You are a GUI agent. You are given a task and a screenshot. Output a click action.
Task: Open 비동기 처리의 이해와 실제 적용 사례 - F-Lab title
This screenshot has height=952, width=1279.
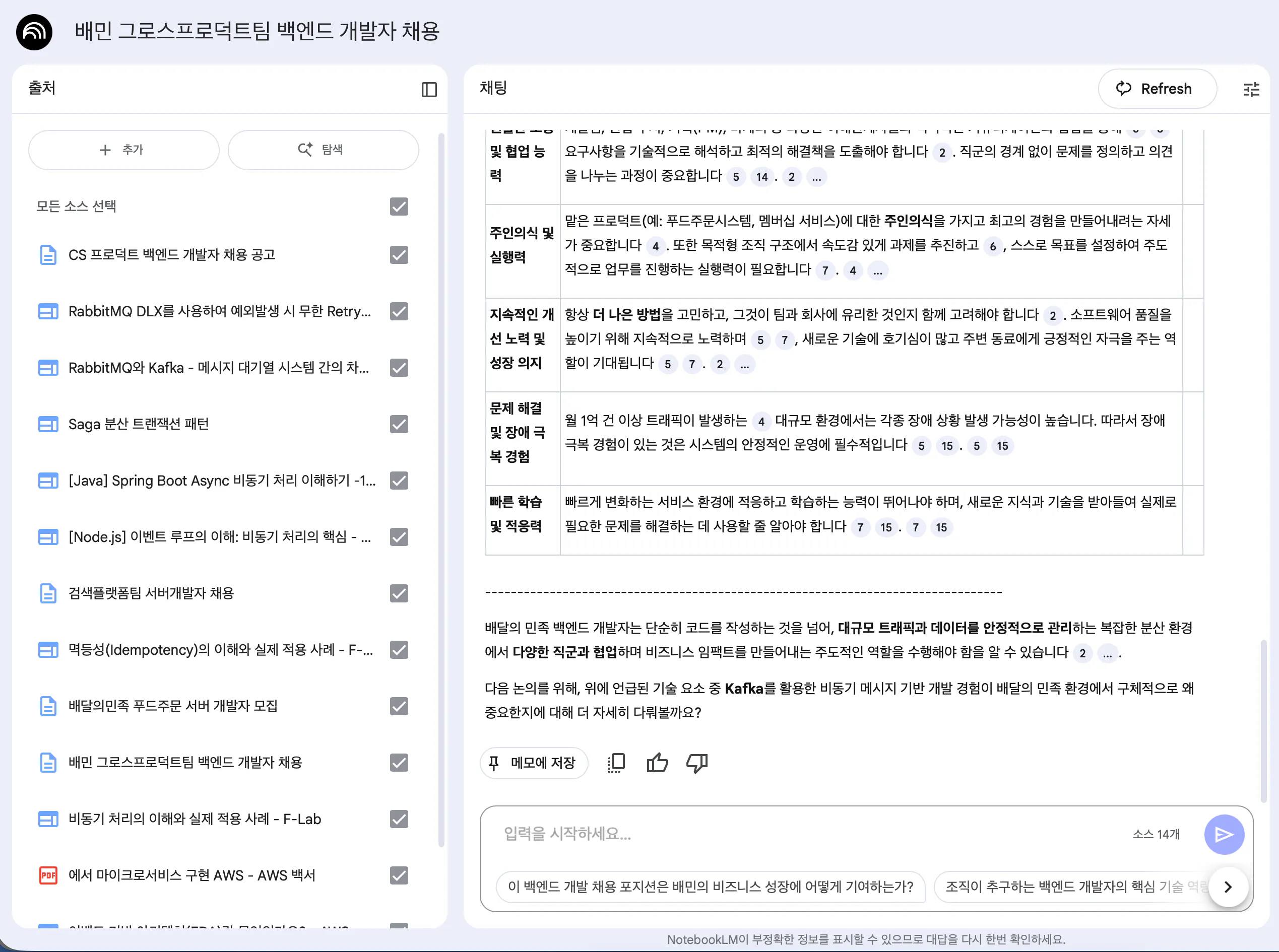pos(195,820)
